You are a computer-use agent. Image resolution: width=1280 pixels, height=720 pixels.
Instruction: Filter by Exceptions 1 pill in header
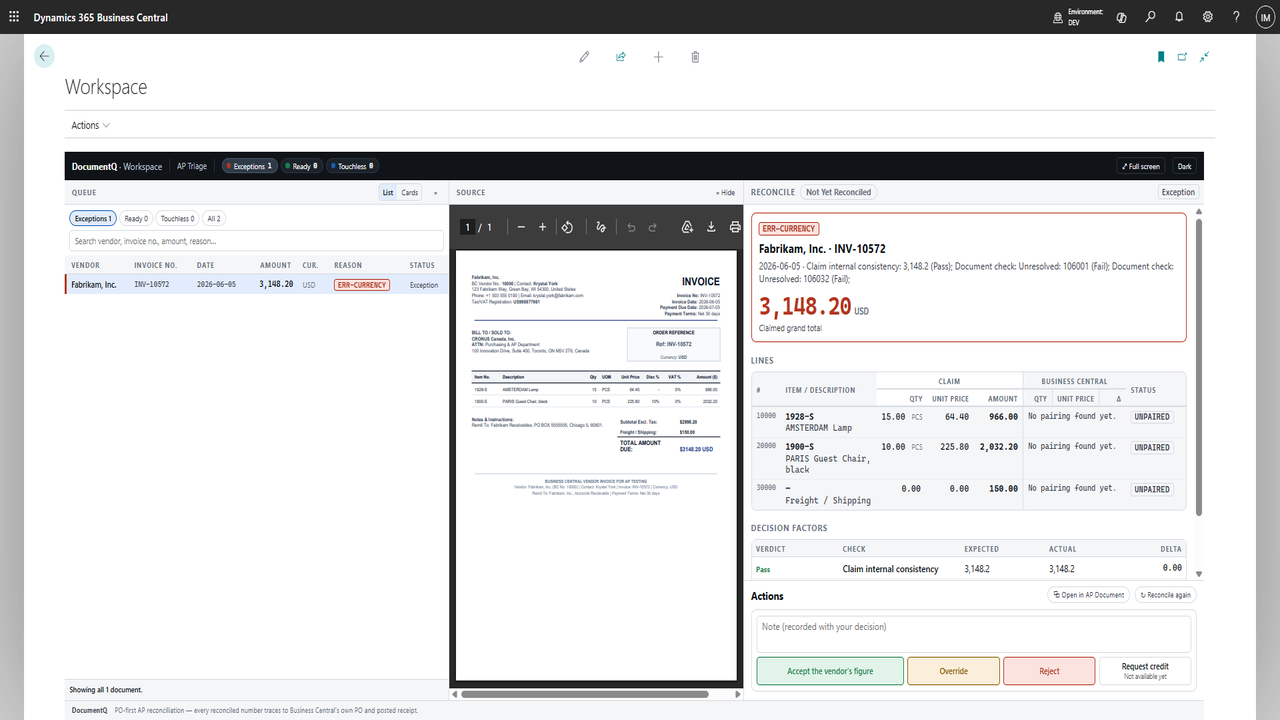coord(249,166)
